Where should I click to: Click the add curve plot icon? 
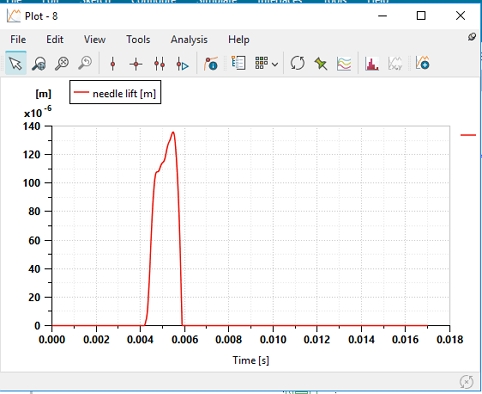tap(422, 63)
